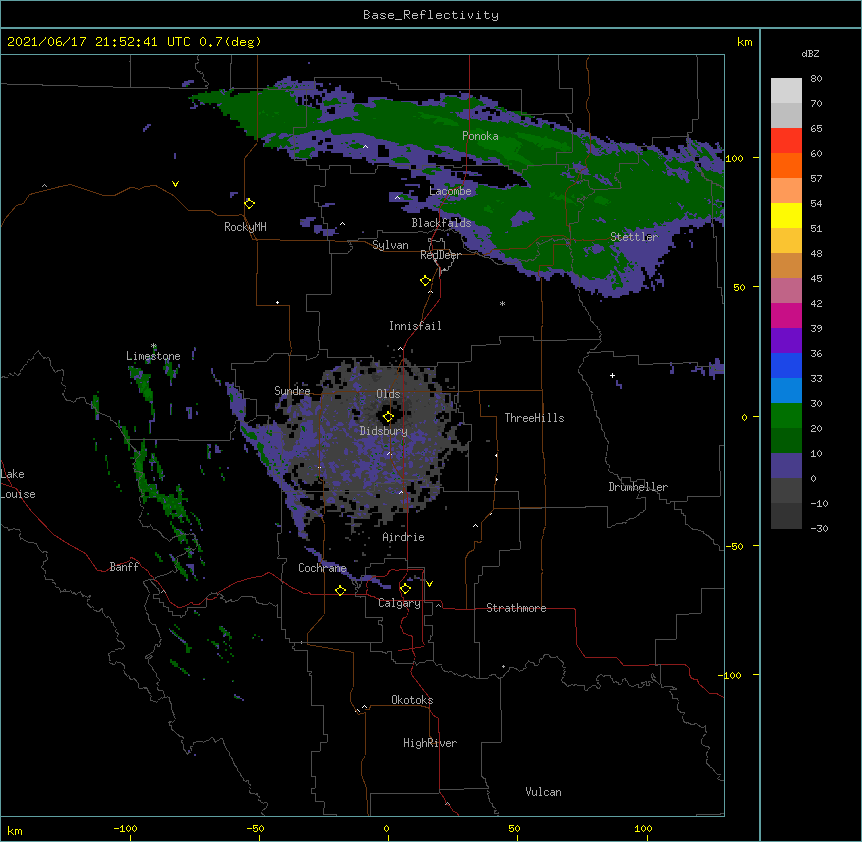
Task: Click the yellow V marker northeast of Calgary
Action: (429, 584)
